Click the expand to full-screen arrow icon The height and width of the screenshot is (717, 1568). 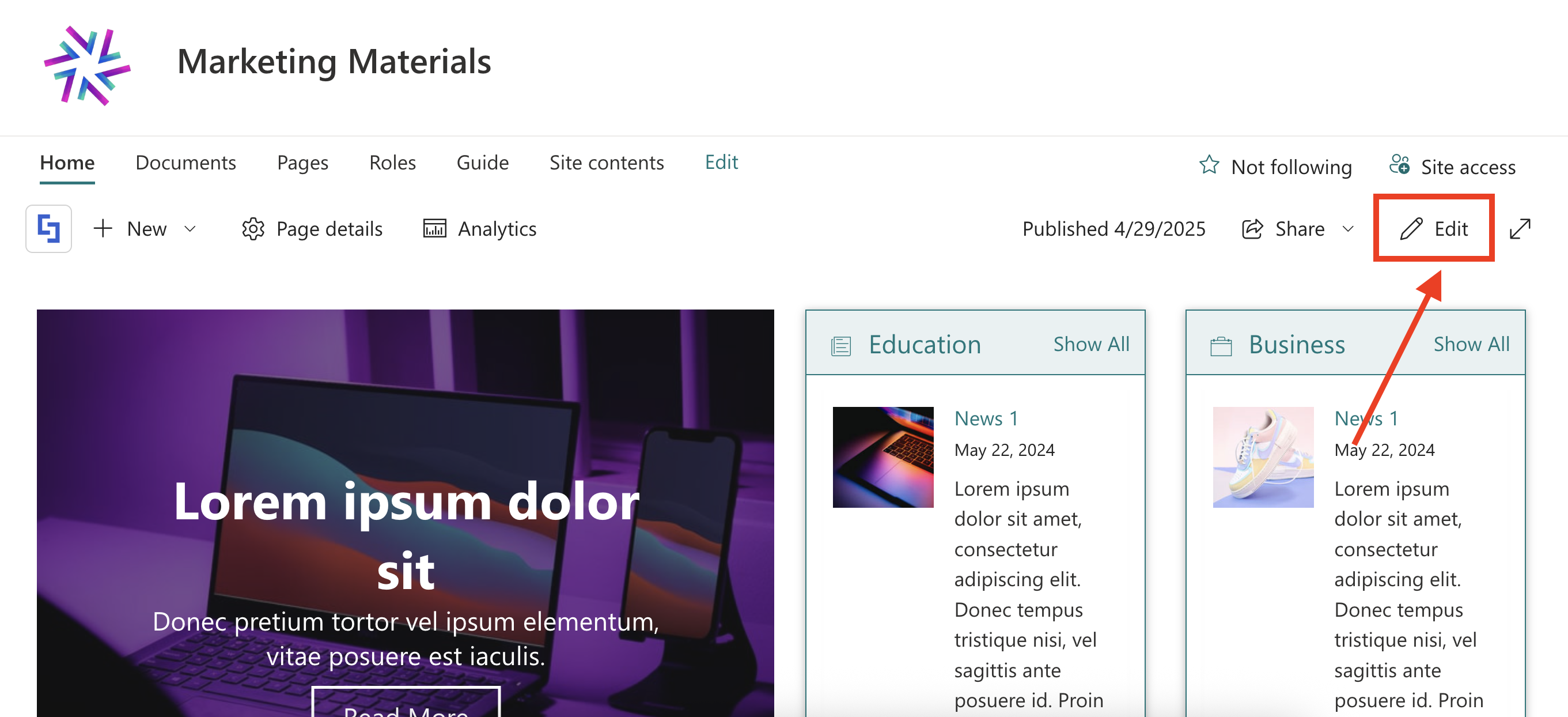tap(1520, 228)
